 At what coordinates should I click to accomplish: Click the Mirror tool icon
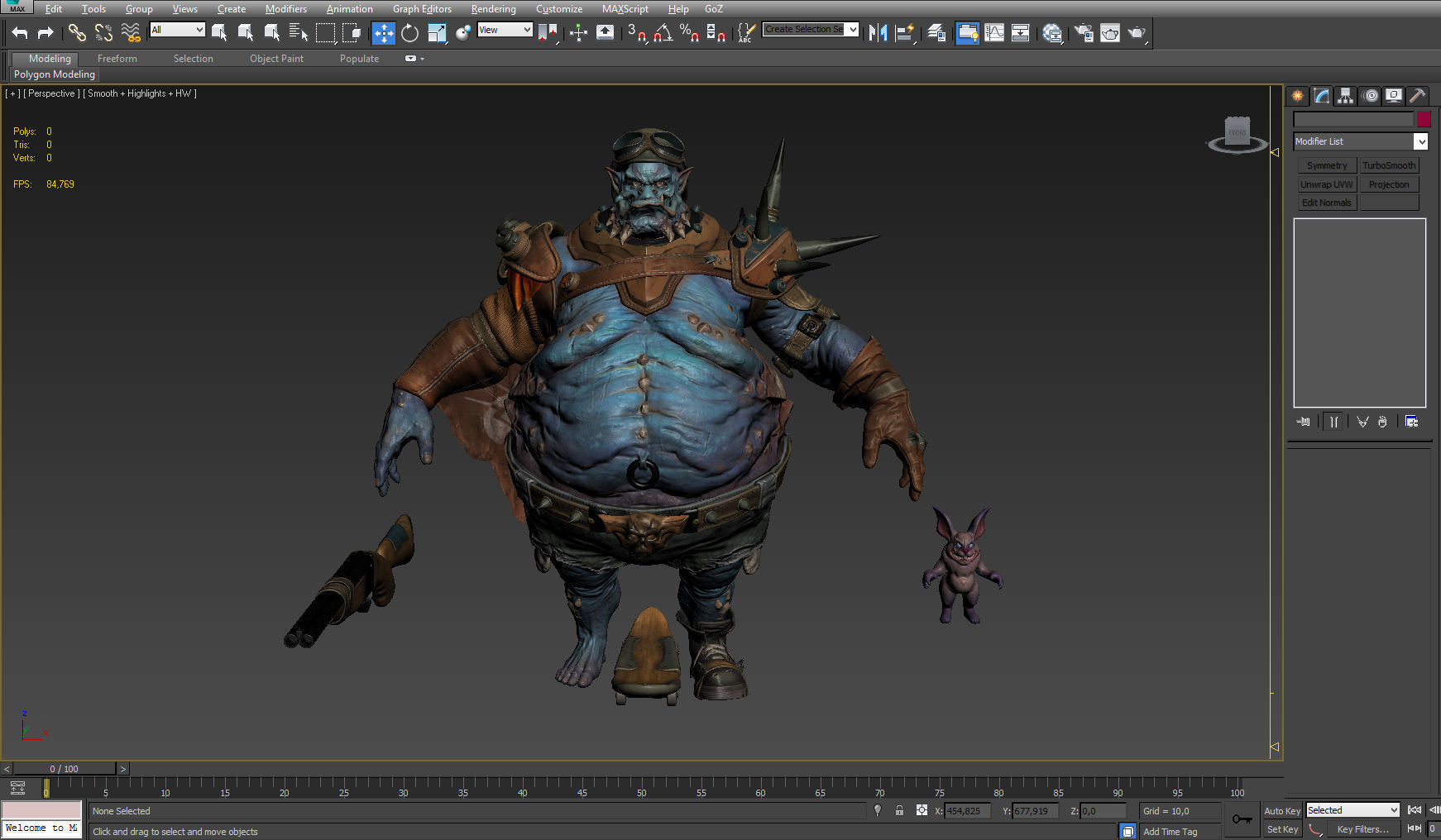tap(878, 32)
